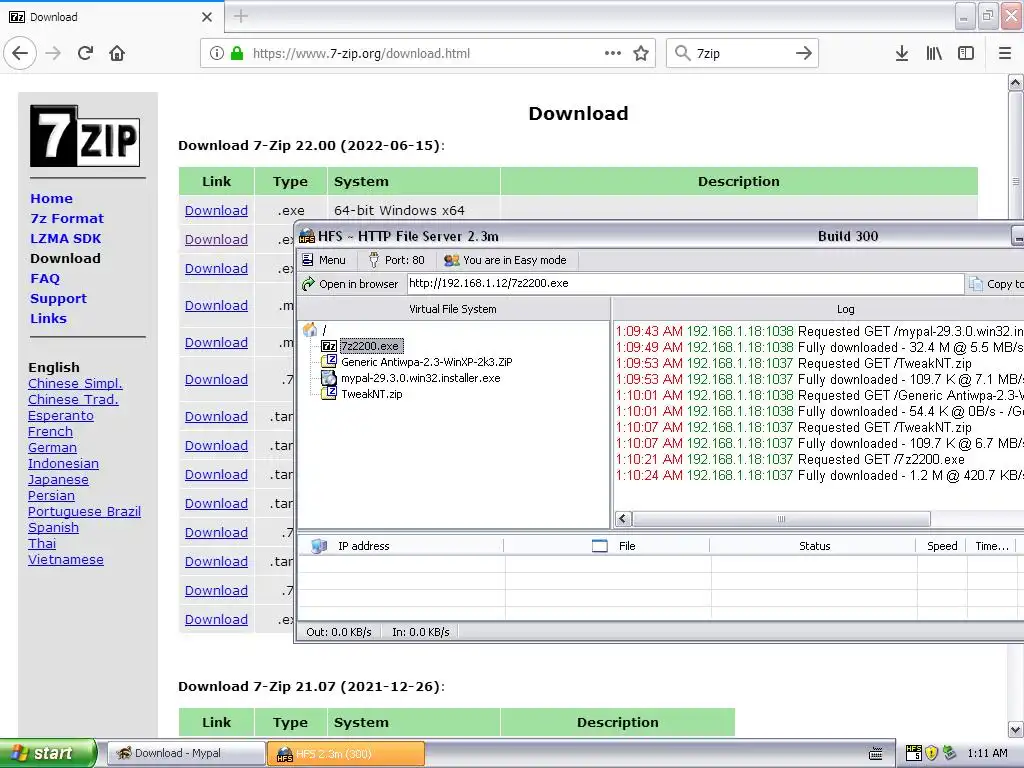Open the Library bookshelf icon
The width and height of the screenshot is (1024, 768).
pyautogui.click(x=934, y=53)
